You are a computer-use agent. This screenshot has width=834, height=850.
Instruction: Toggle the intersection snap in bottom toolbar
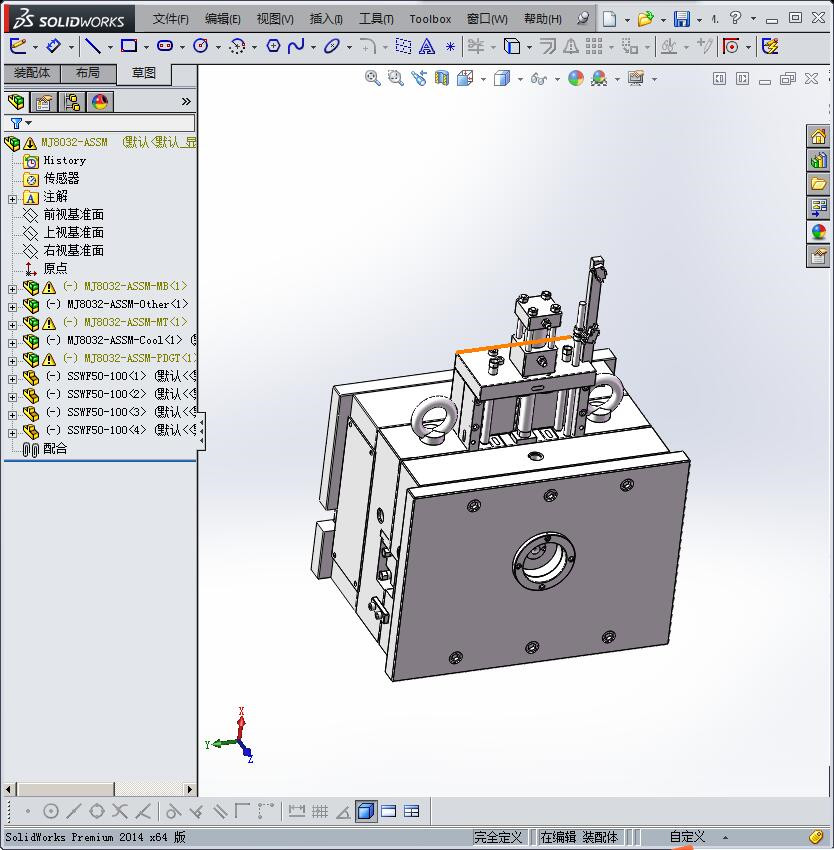coord(120,811)
